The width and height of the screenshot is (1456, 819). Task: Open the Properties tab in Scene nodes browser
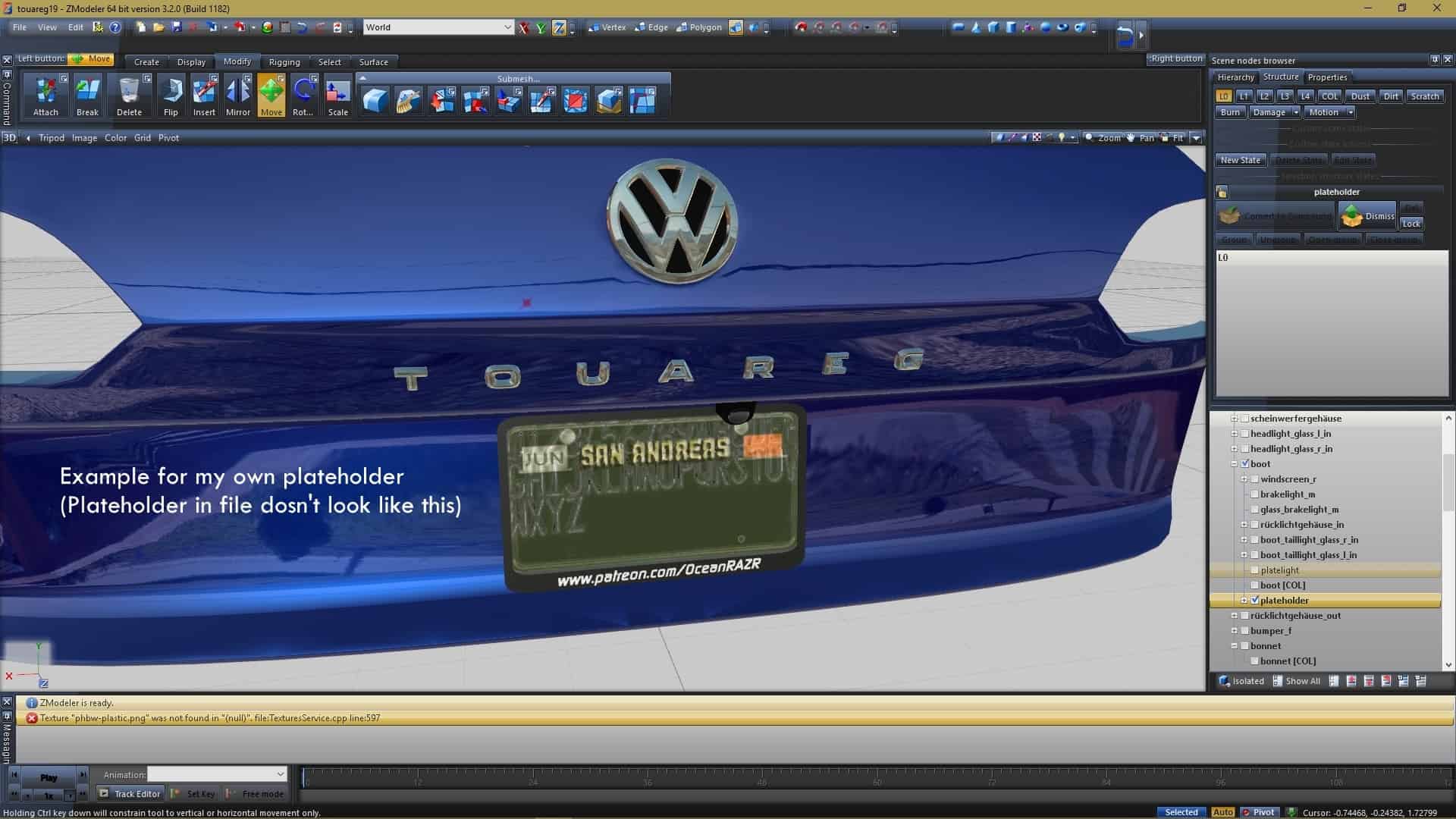coord(1327,77)
